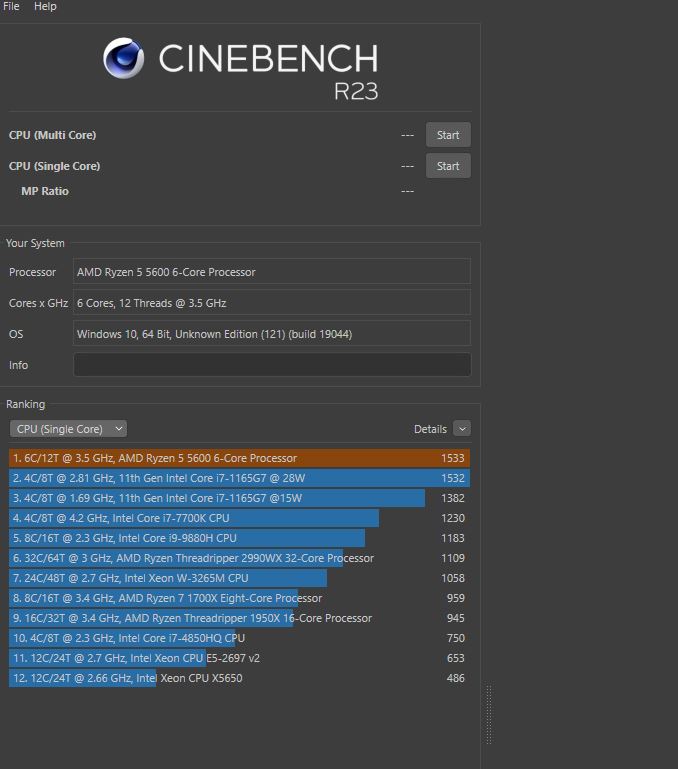
Task: Open the File menu
Action: pos(11,6)
